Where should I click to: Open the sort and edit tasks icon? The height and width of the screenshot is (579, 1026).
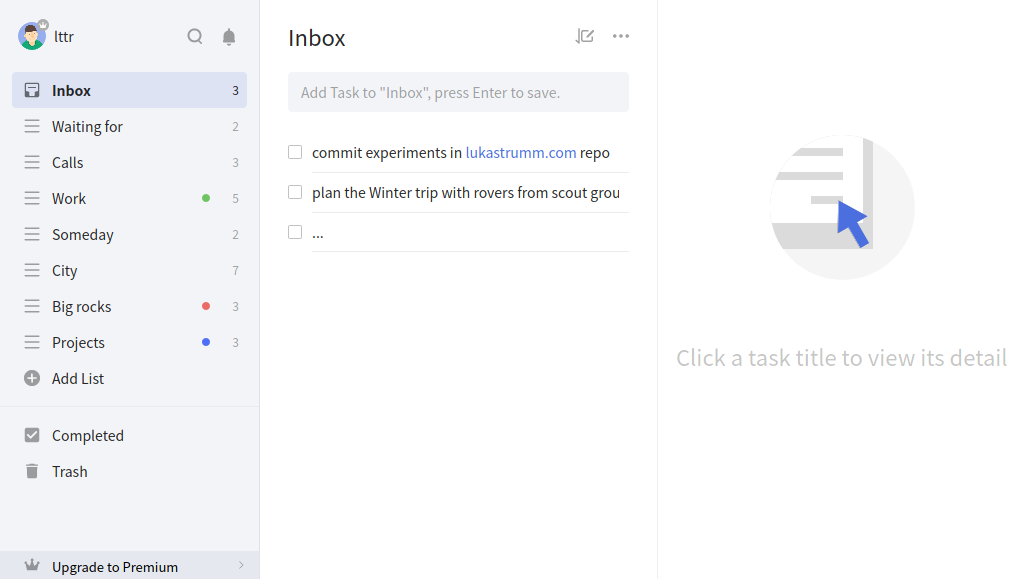[x=584, y=36]
